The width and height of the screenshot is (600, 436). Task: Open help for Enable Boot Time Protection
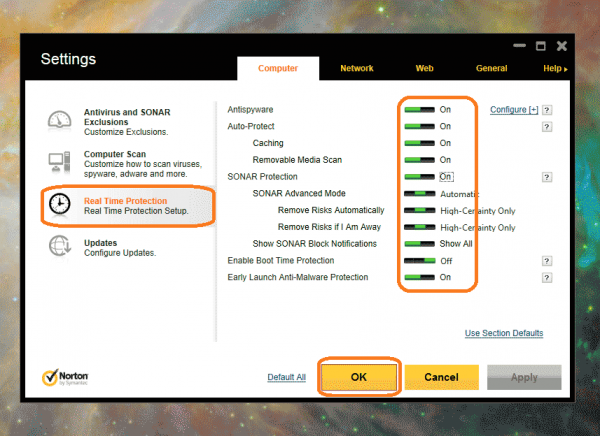(x=547, y=261)
